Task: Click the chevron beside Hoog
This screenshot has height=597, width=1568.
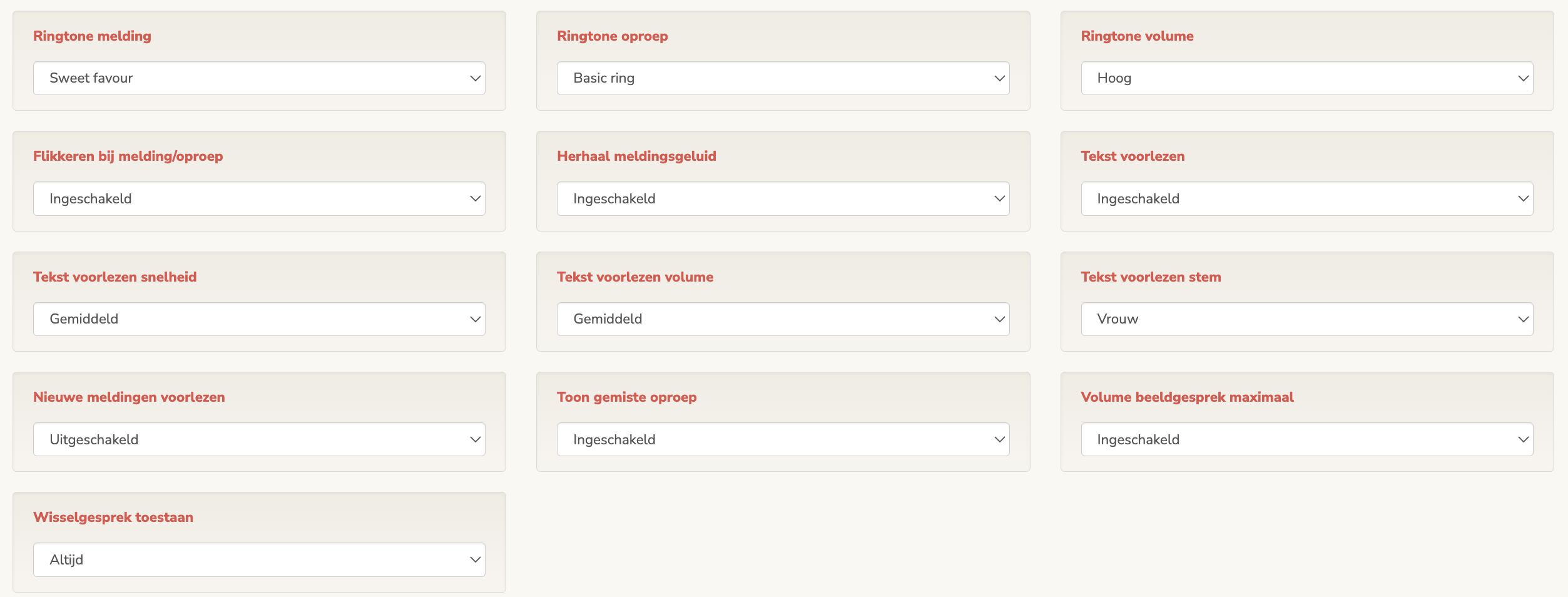Action: tap(1522, 78)
